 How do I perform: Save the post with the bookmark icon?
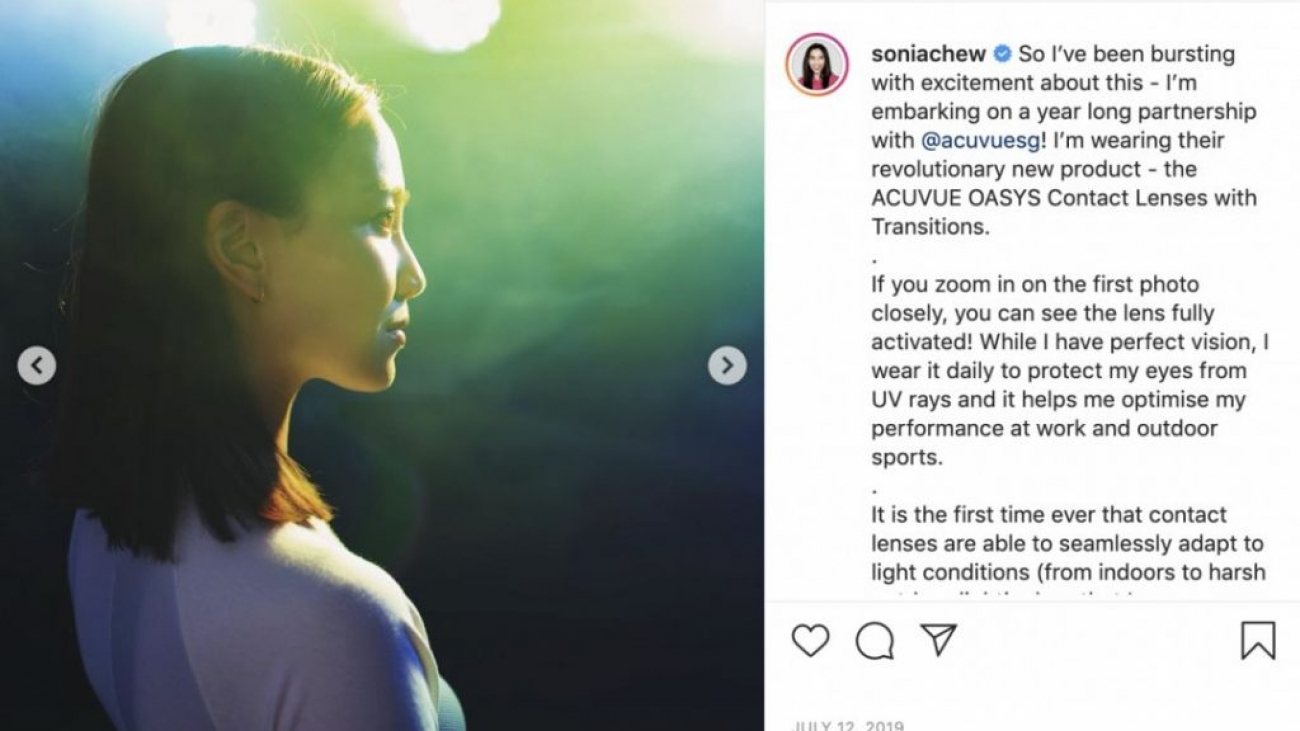click(1258, 641)
